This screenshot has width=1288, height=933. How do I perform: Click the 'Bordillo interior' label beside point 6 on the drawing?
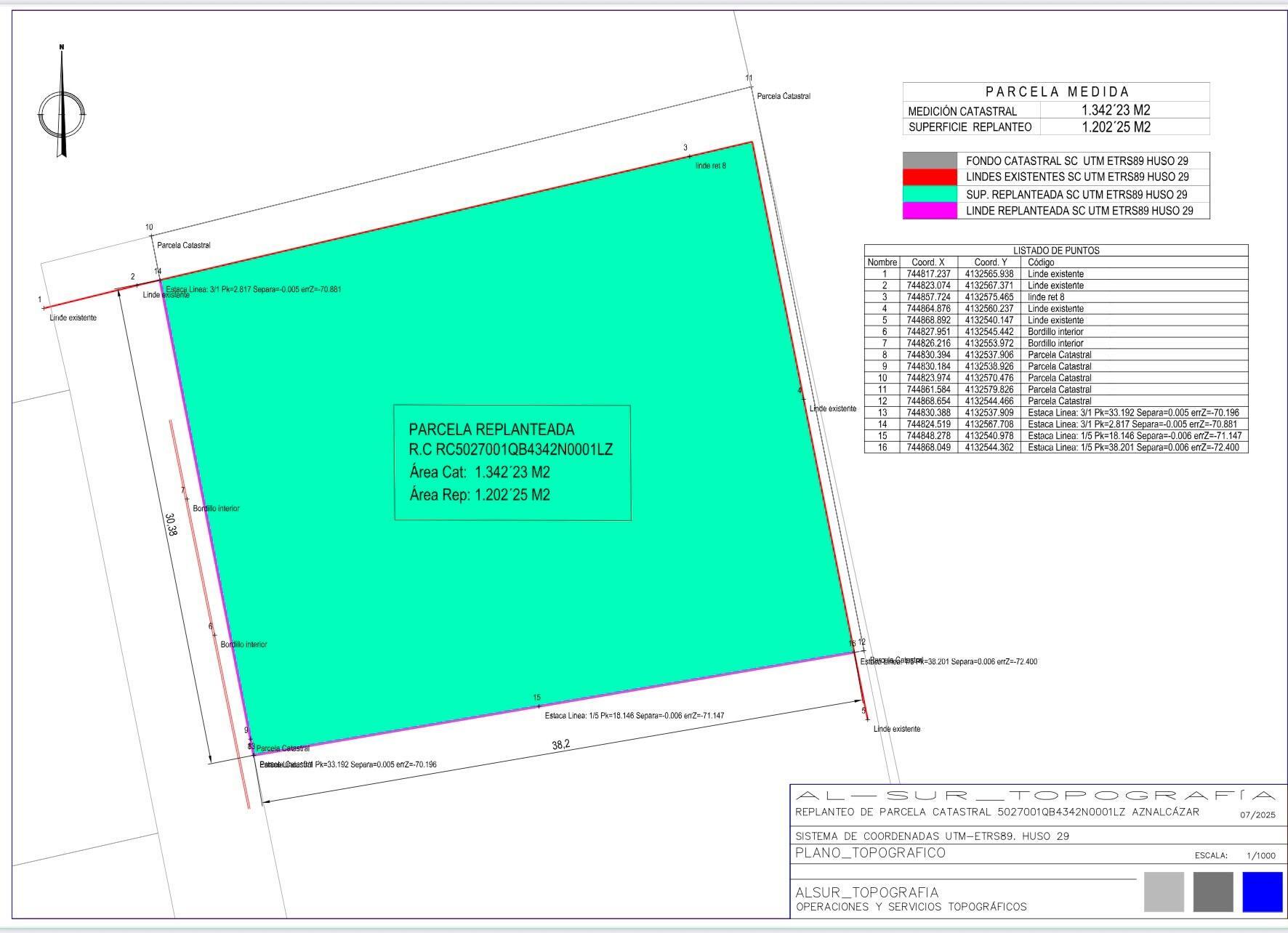coord(243,645)
